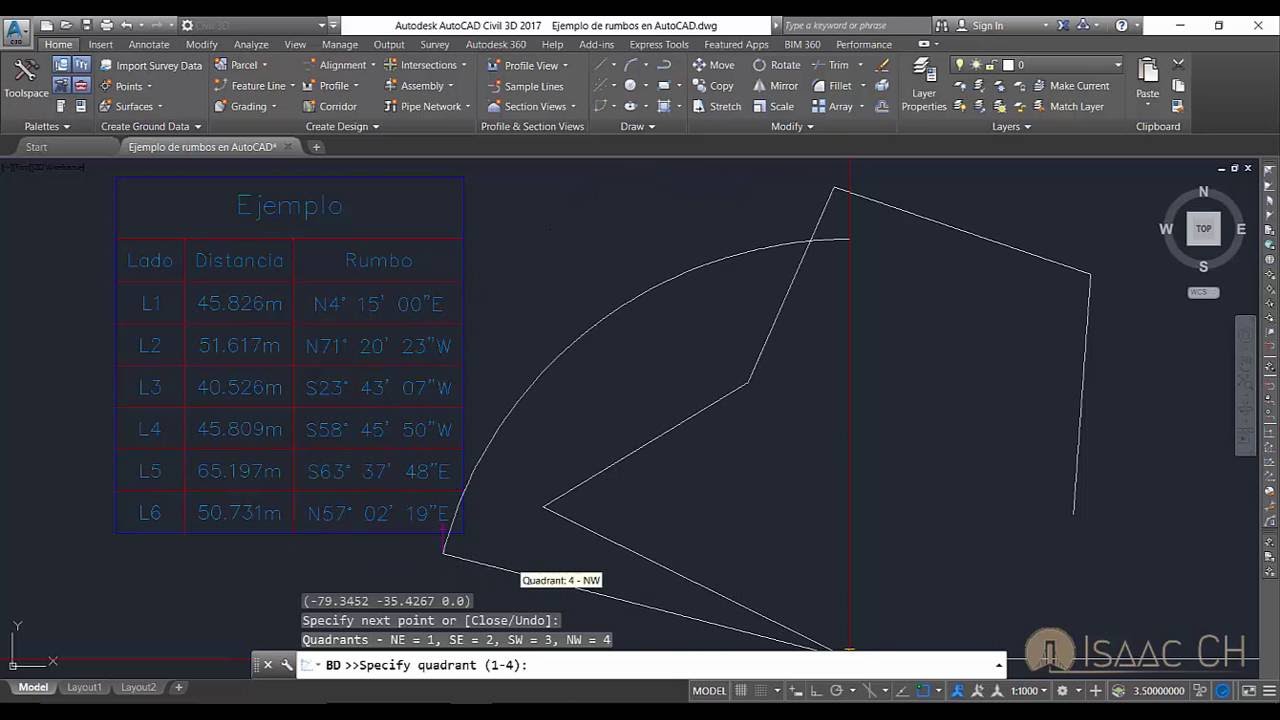The width and height of the screenshot is (1280, 720).
Task: Click the command line wrench icon
Action: click(x=287, y=665)
